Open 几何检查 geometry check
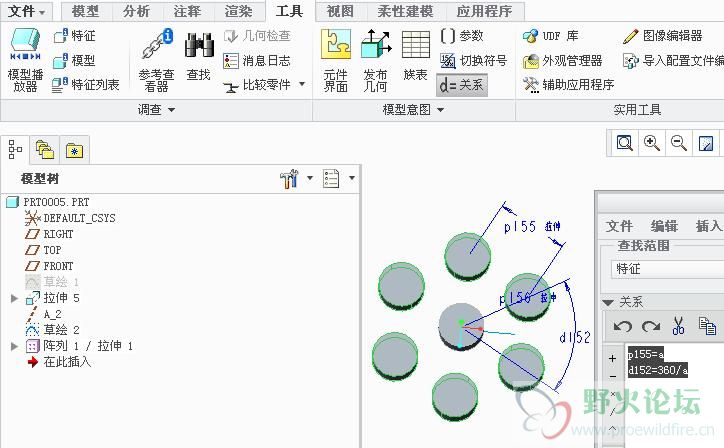The height and width of the screenshot is (448, 724). click(x=257, y=36)
